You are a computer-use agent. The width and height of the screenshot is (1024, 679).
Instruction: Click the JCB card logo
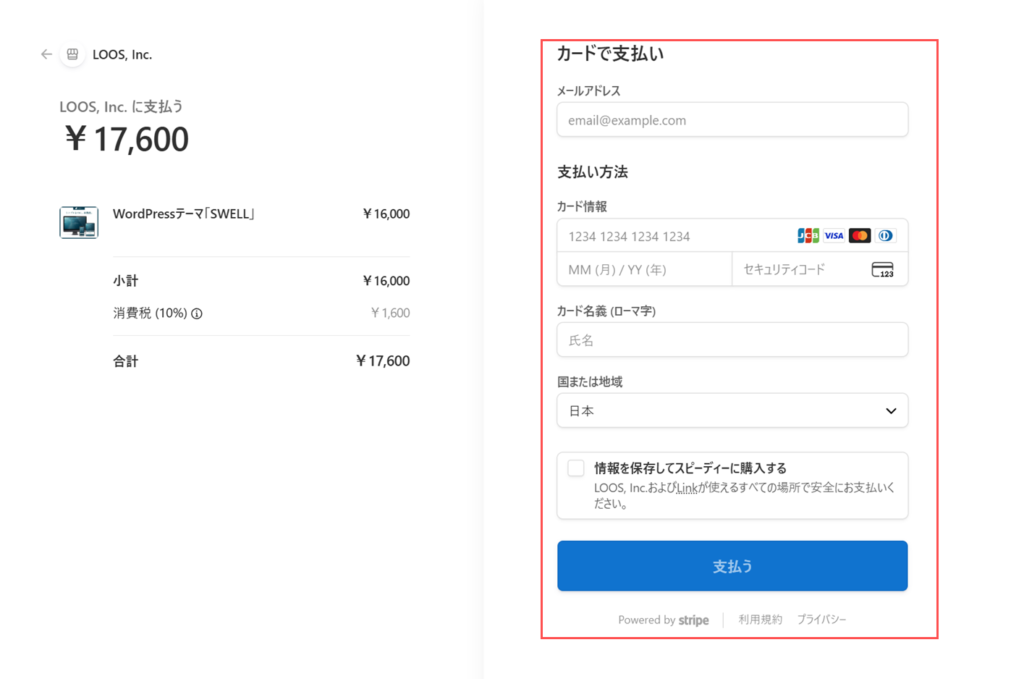pos(808,236)
